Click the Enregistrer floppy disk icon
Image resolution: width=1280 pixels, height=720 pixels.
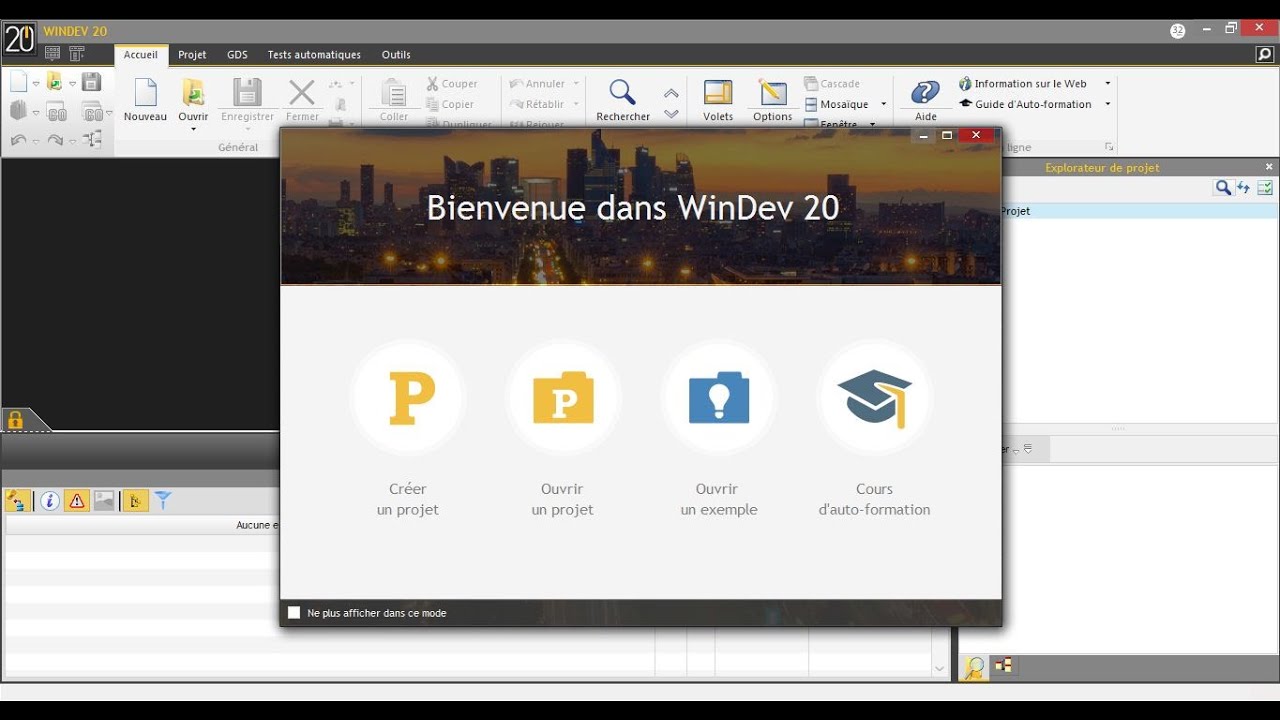click(247, 92)
